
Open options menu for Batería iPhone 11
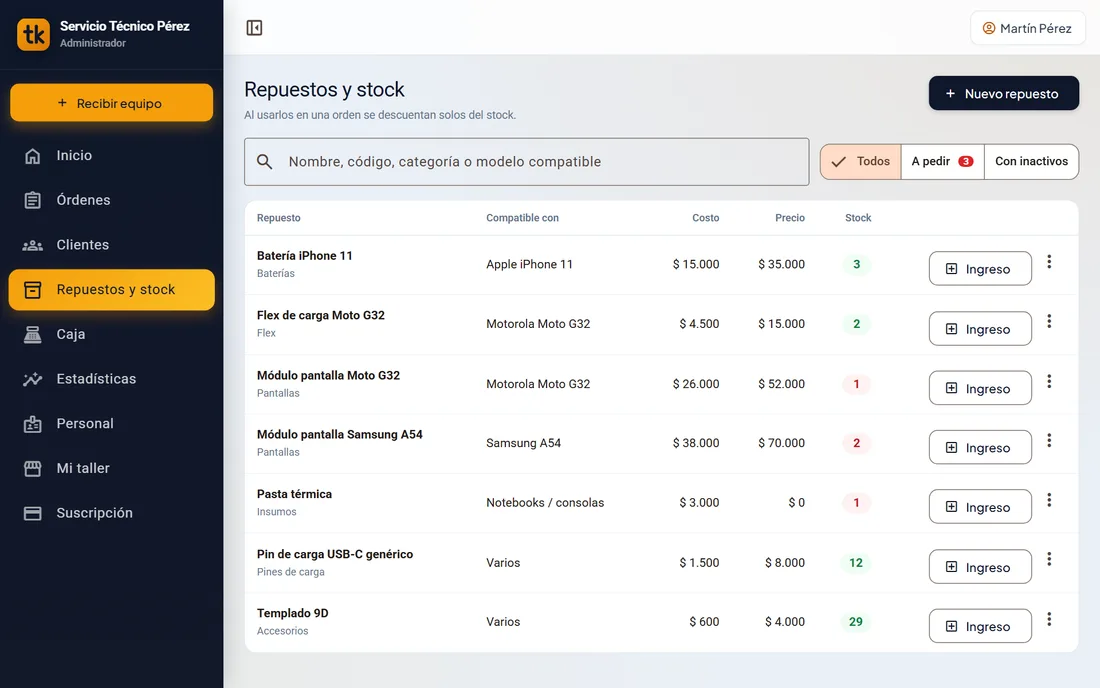(x=1049, y=262)
